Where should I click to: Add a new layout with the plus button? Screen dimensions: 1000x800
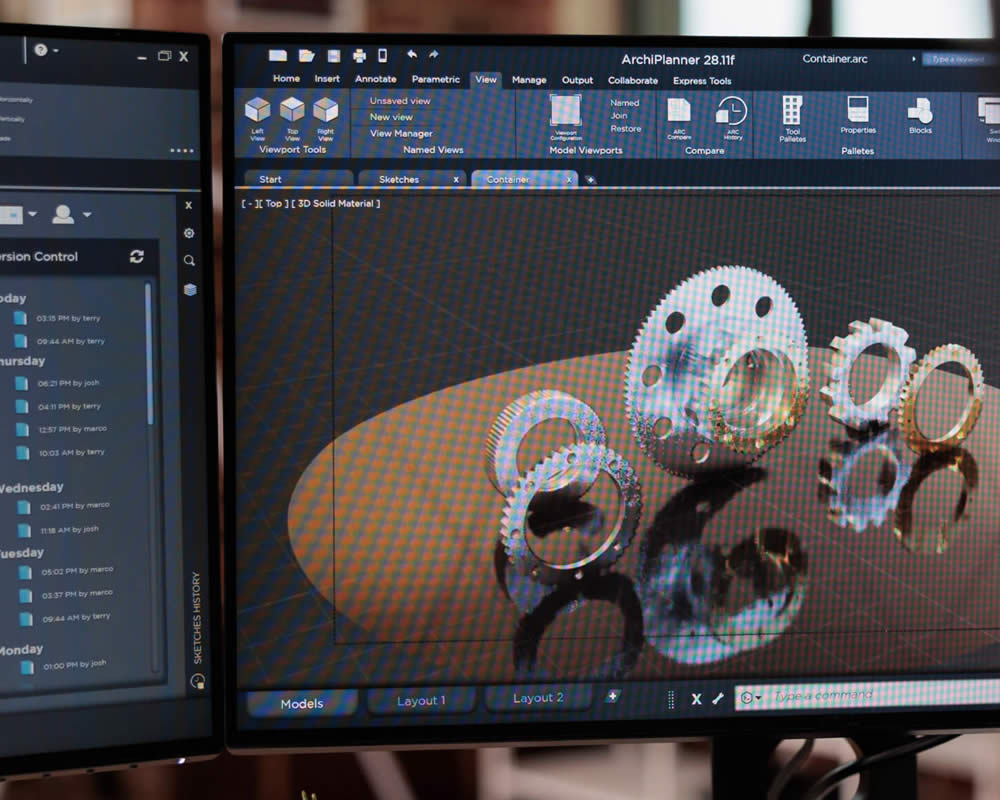(612, 696)
